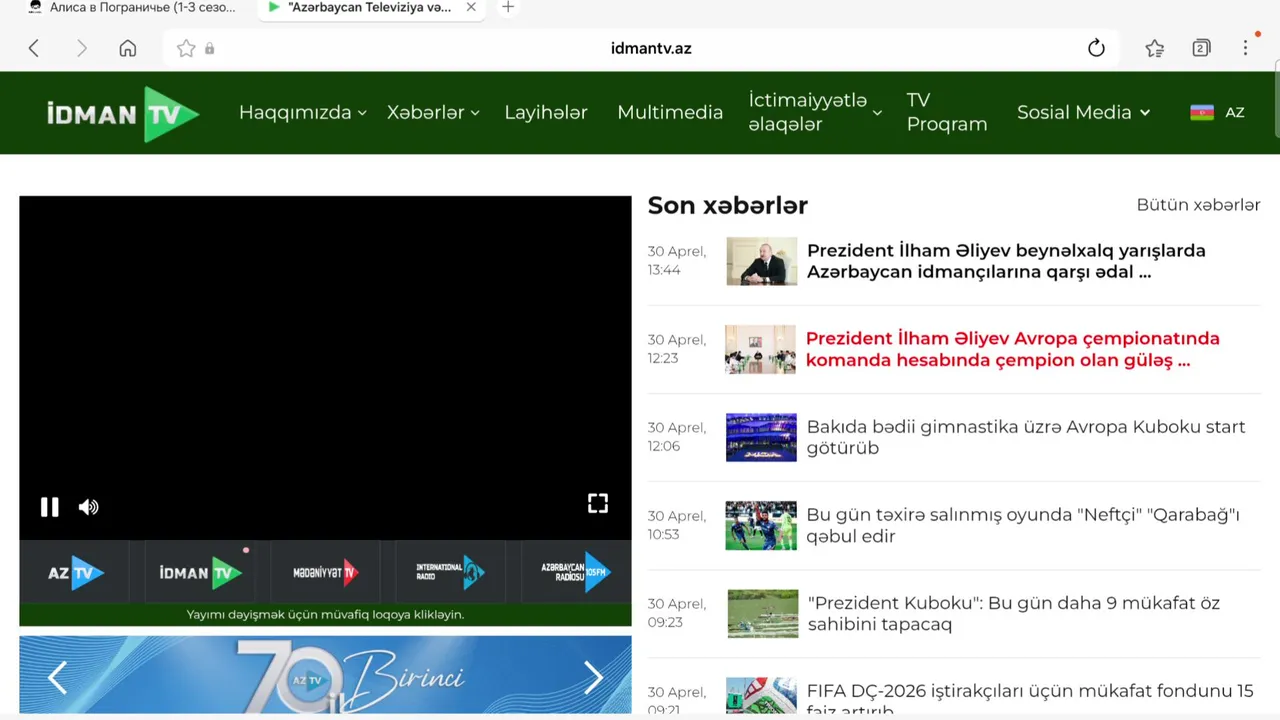Switch stream to İdman TV channel
Viewport: 1280px width, 720px height.
click(201, 573)
